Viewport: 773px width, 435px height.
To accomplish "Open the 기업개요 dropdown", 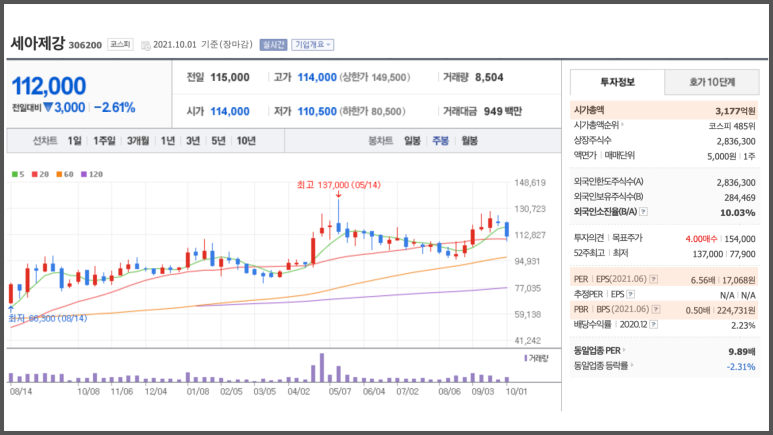I will (313, 45).
